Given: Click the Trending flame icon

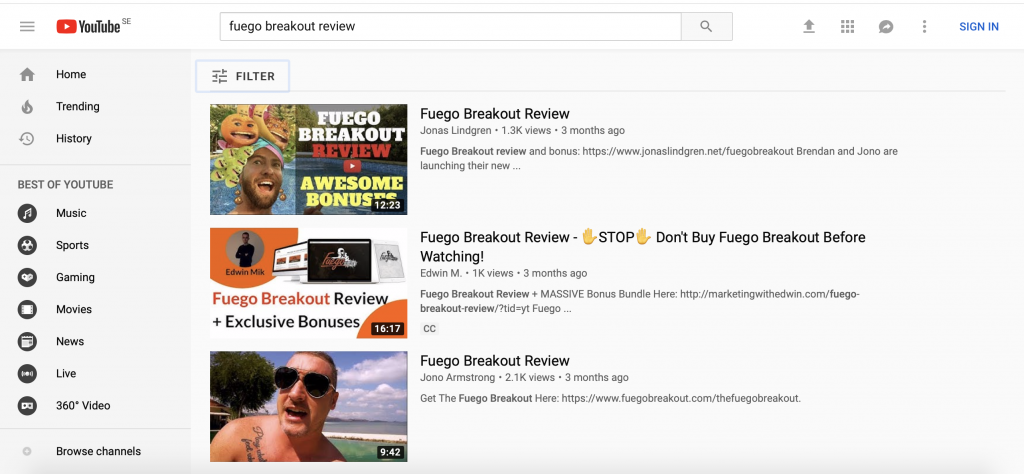Looking at the screenshot, I should (27, 106).
